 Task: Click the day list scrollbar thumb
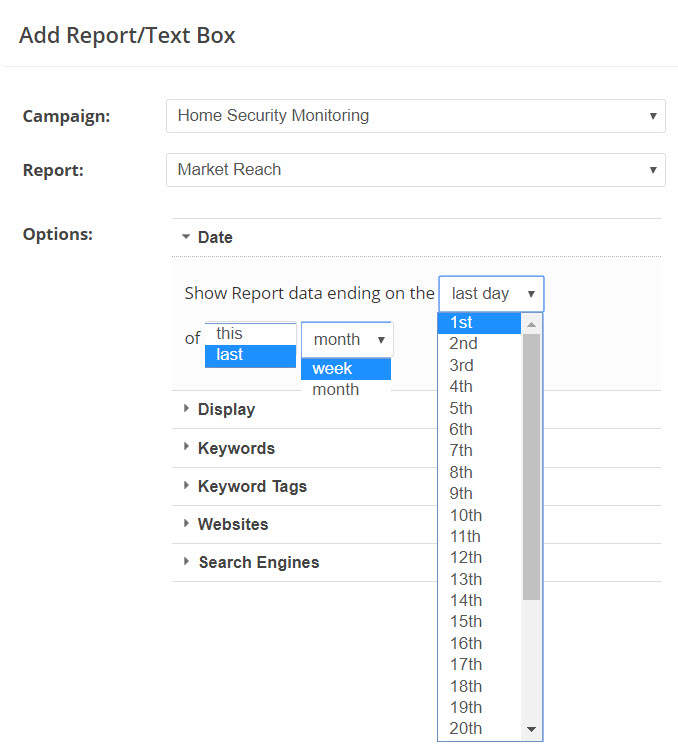coord(531,465)
